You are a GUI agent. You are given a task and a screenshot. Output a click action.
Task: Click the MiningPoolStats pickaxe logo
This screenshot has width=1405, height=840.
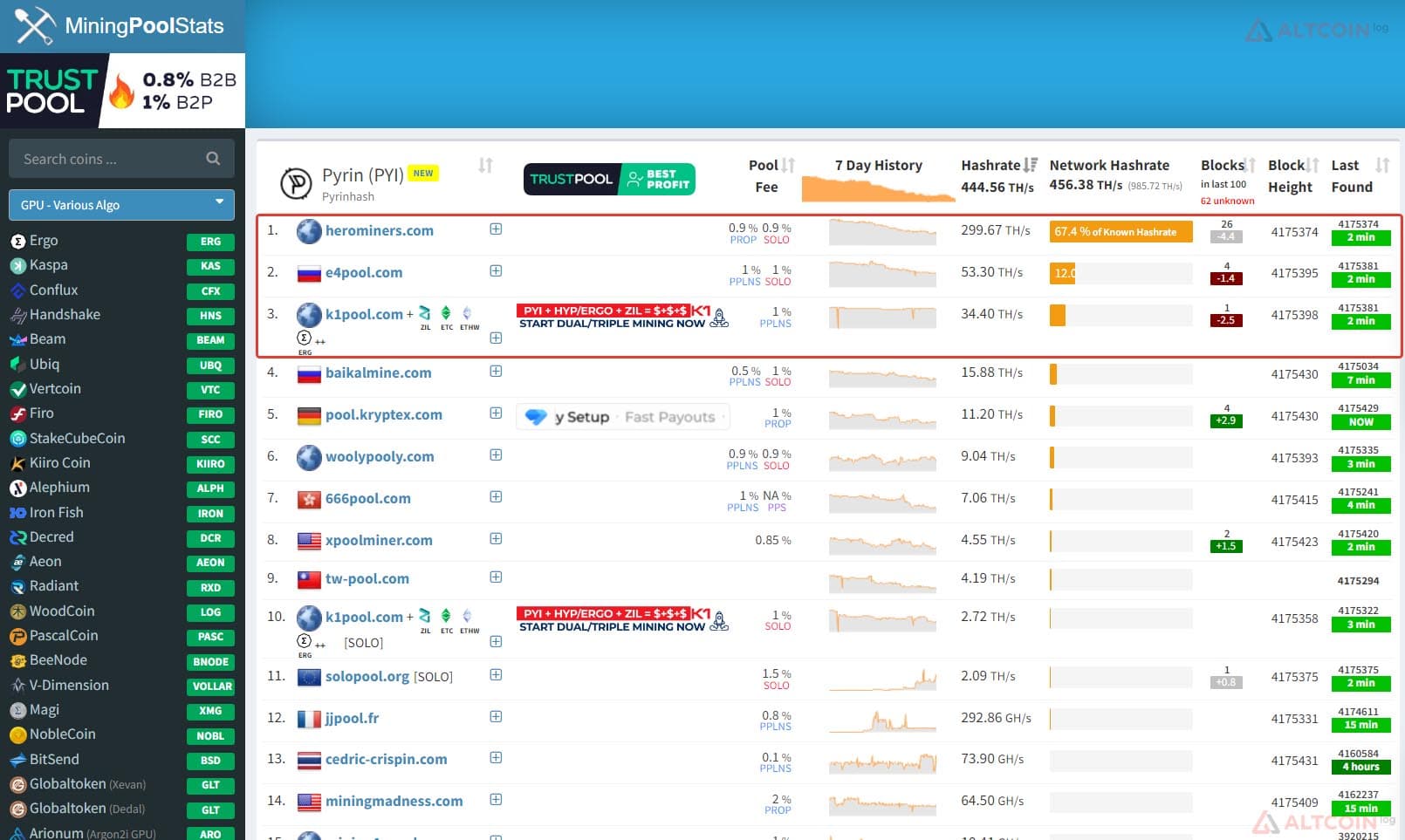click(35, 25)
